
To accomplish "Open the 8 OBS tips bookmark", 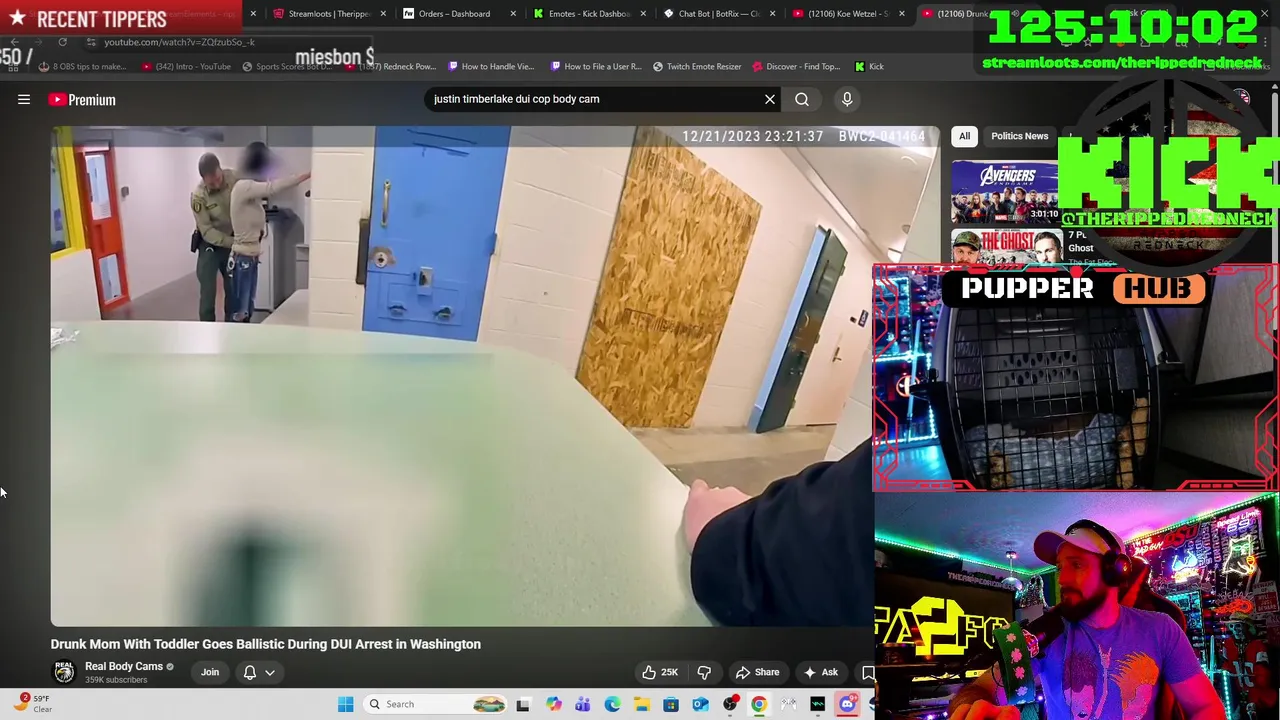I will click(82, 66).
